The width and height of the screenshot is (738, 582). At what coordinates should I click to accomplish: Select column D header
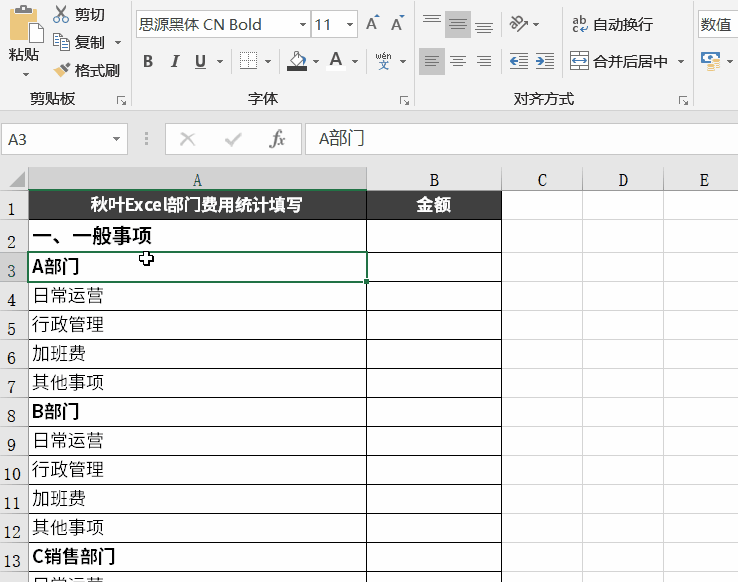pos(623,179)
